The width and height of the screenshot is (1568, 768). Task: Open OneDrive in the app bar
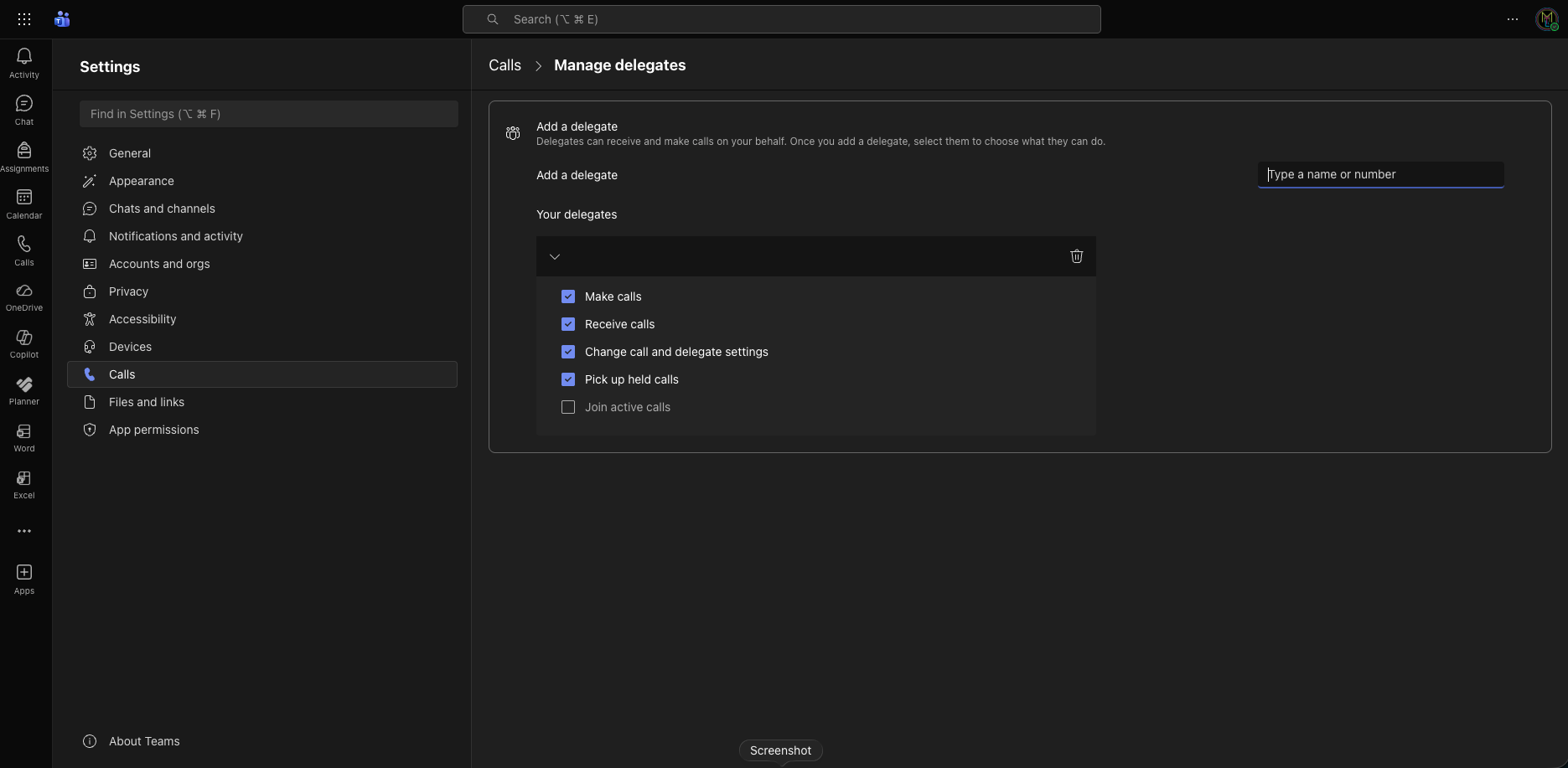(x=24, y=297)
